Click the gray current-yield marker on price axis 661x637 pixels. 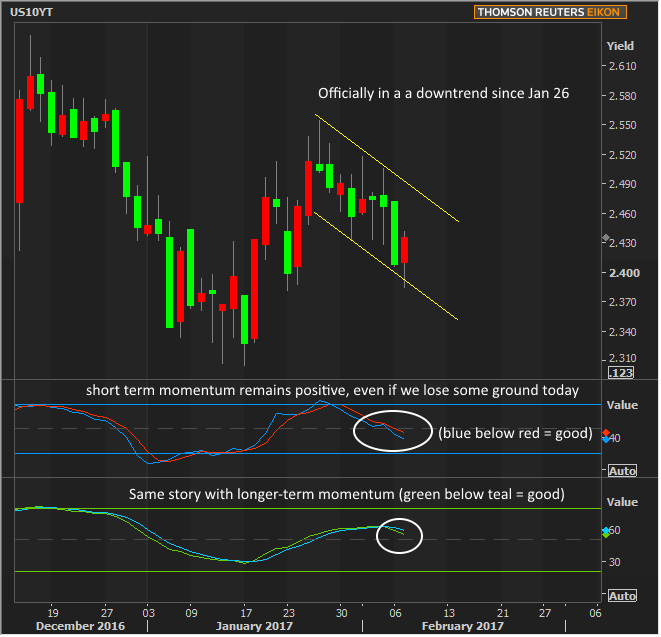tap(606, 238)
